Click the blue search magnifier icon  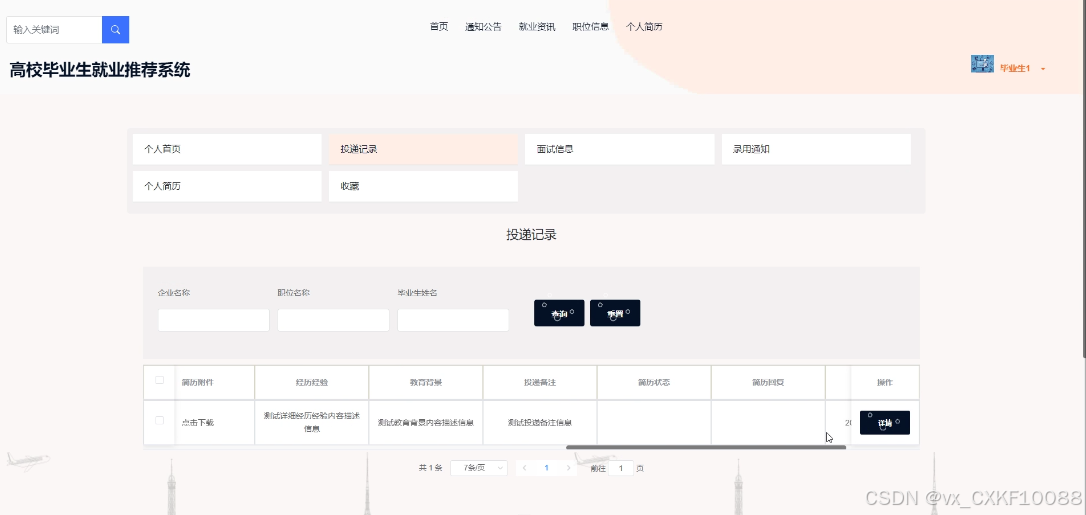click(x=116, y=30)
